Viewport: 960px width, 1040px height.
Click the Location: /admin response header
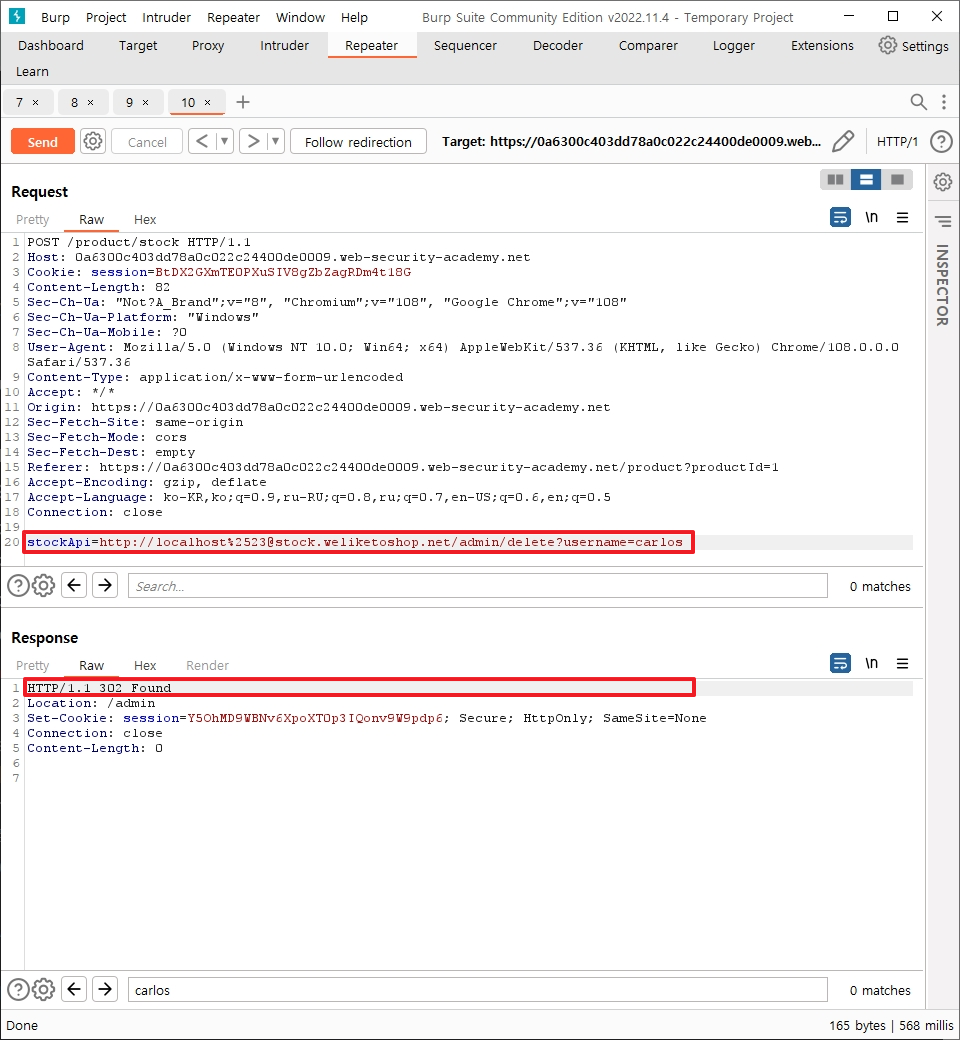tap(91, 703)
